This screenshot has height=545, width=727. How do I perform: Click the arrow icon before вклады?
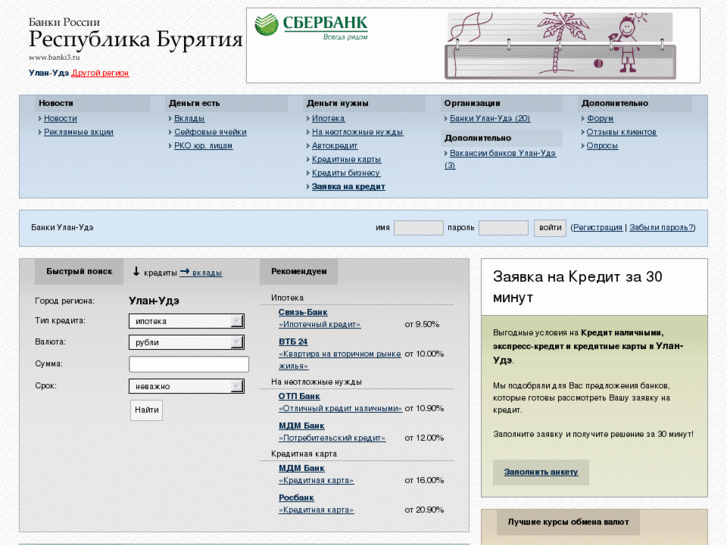(x=185, y=272)
